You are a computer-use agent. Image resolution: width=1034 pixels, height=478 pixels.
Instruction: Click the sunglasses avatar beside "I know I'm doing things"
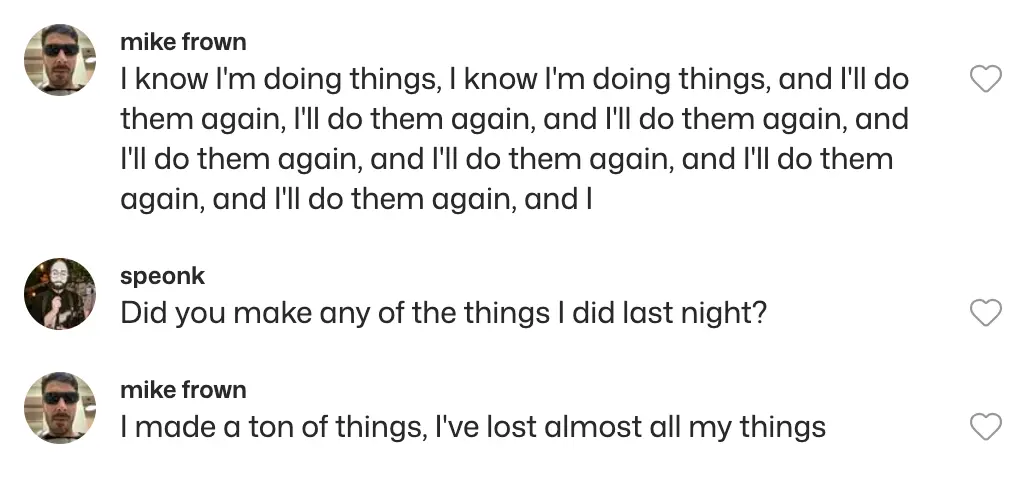(x=60, y=60)
